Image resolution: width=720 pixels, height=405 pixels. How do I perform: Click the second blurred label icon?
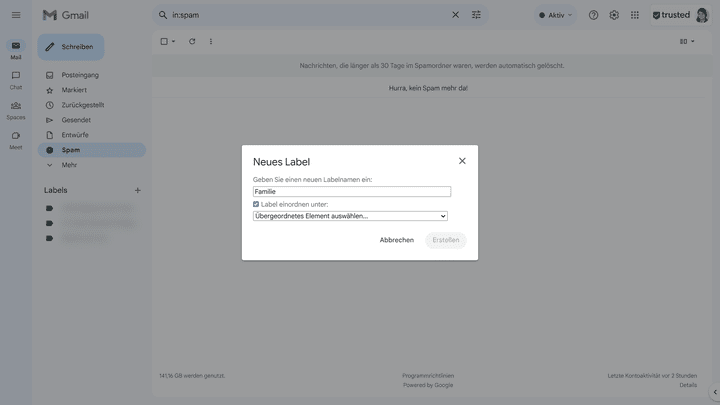click(50, 224)
